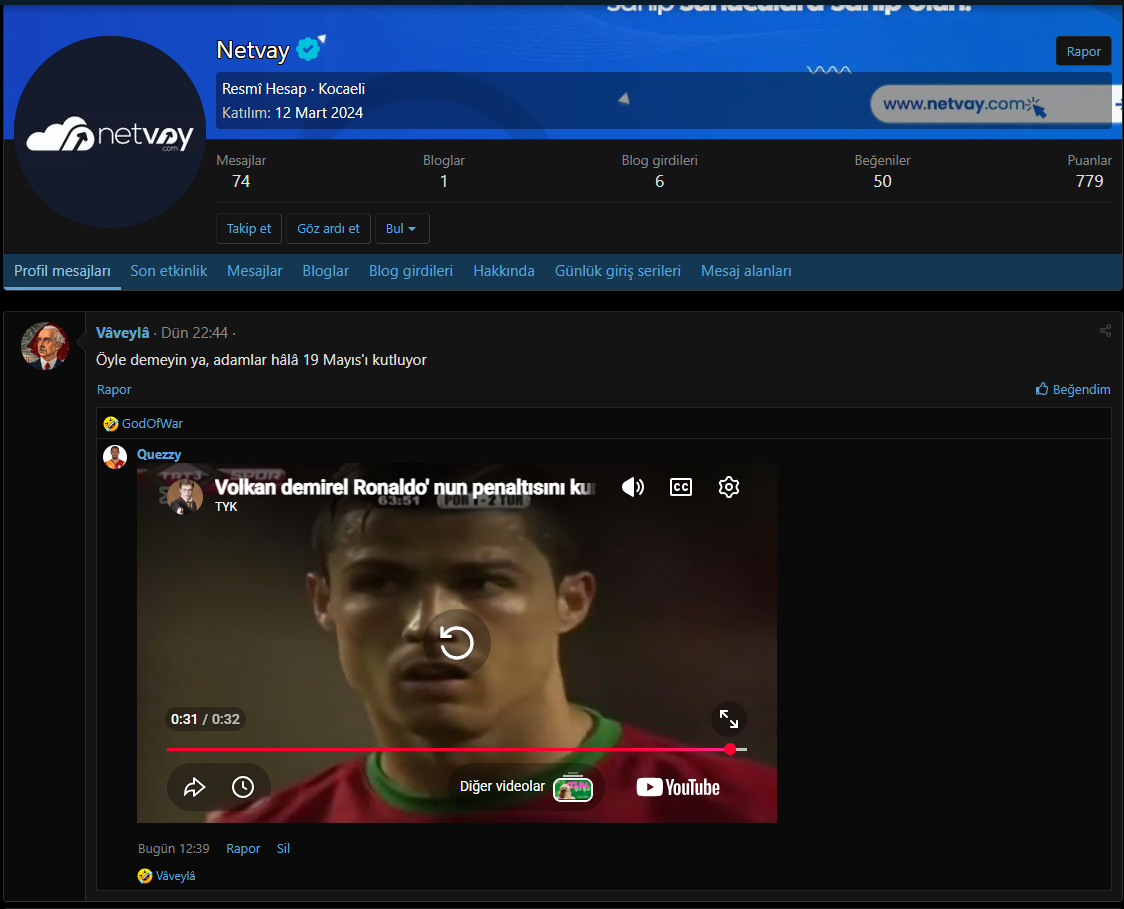Screen dimensions: 1124x909
Task: Follow Netvay with Takip et
Action: point(249,229)
